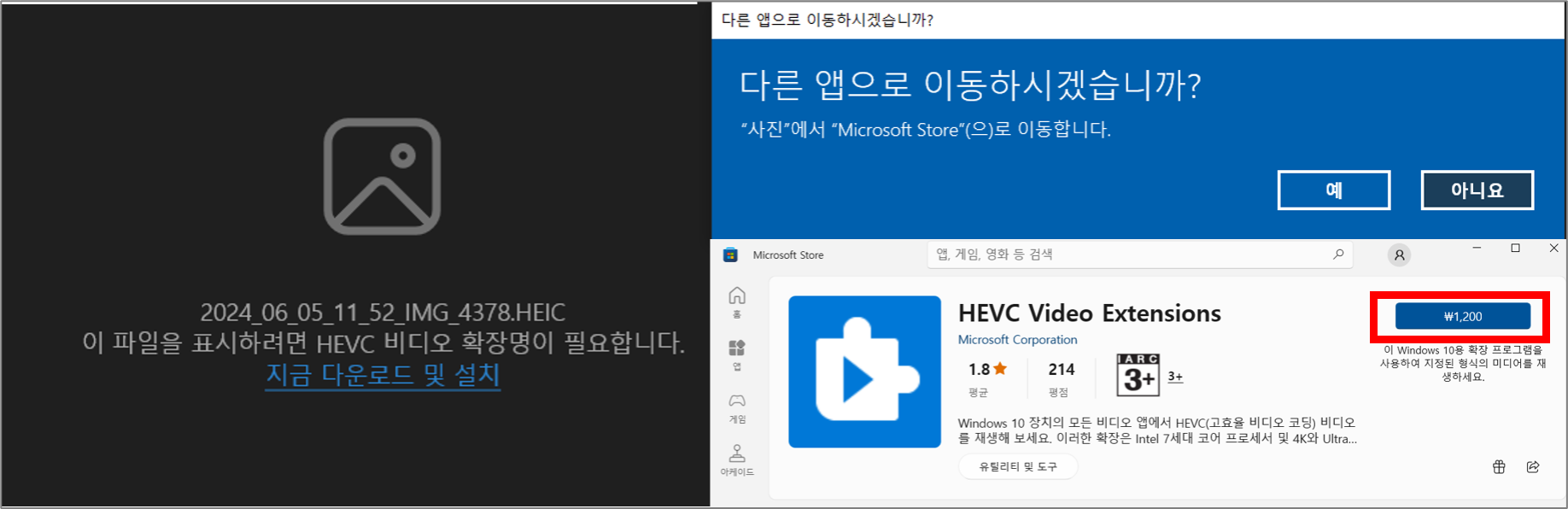
Task: Open the Arcade section in sidebar
Action: click(737, 459)
